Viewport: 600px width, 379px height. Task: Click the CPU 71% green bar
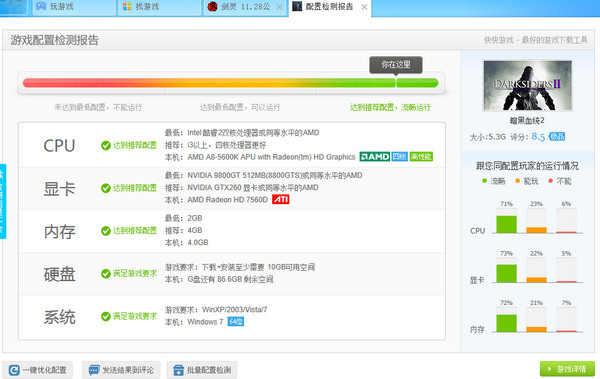506,224
